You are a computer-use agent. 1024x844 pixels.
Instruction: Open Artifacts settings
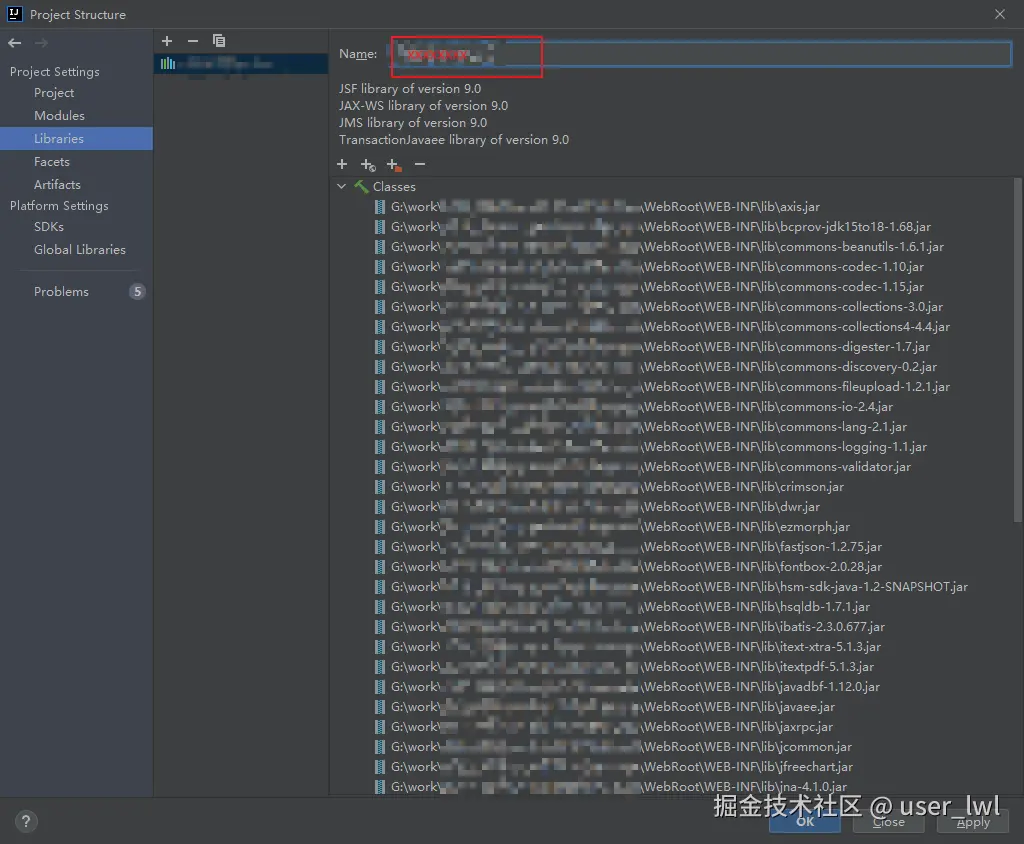click(x=57, y=184)
